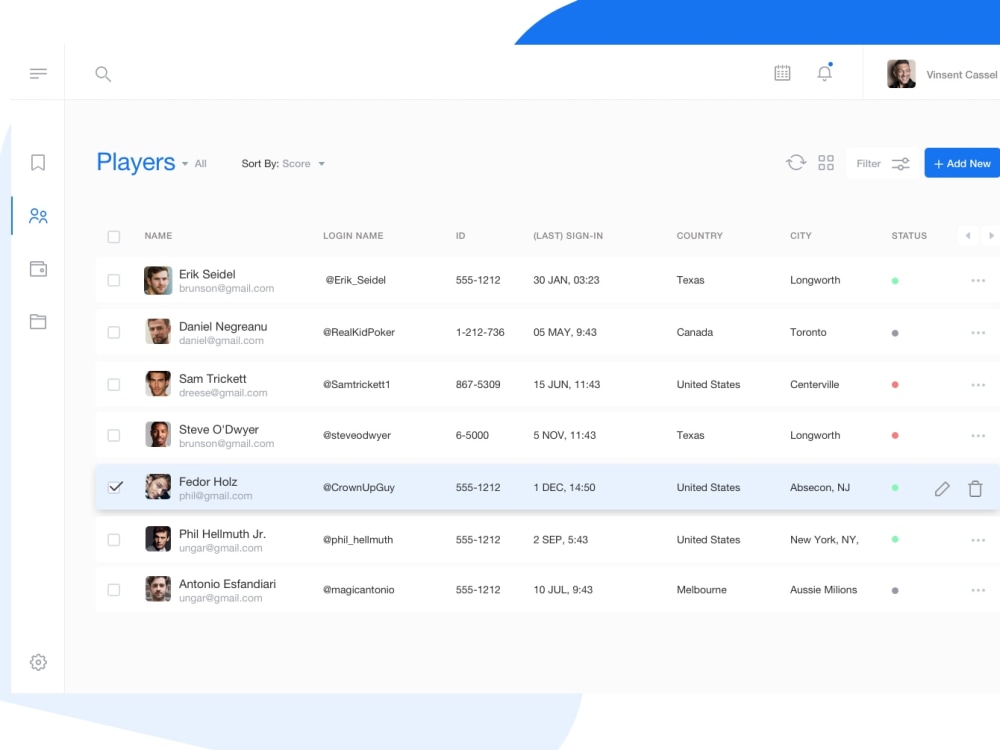Screen dimensions: 1000x750
Task: Uncheck the Fedor Holz row checkbox
Action: tap(115, 487)
